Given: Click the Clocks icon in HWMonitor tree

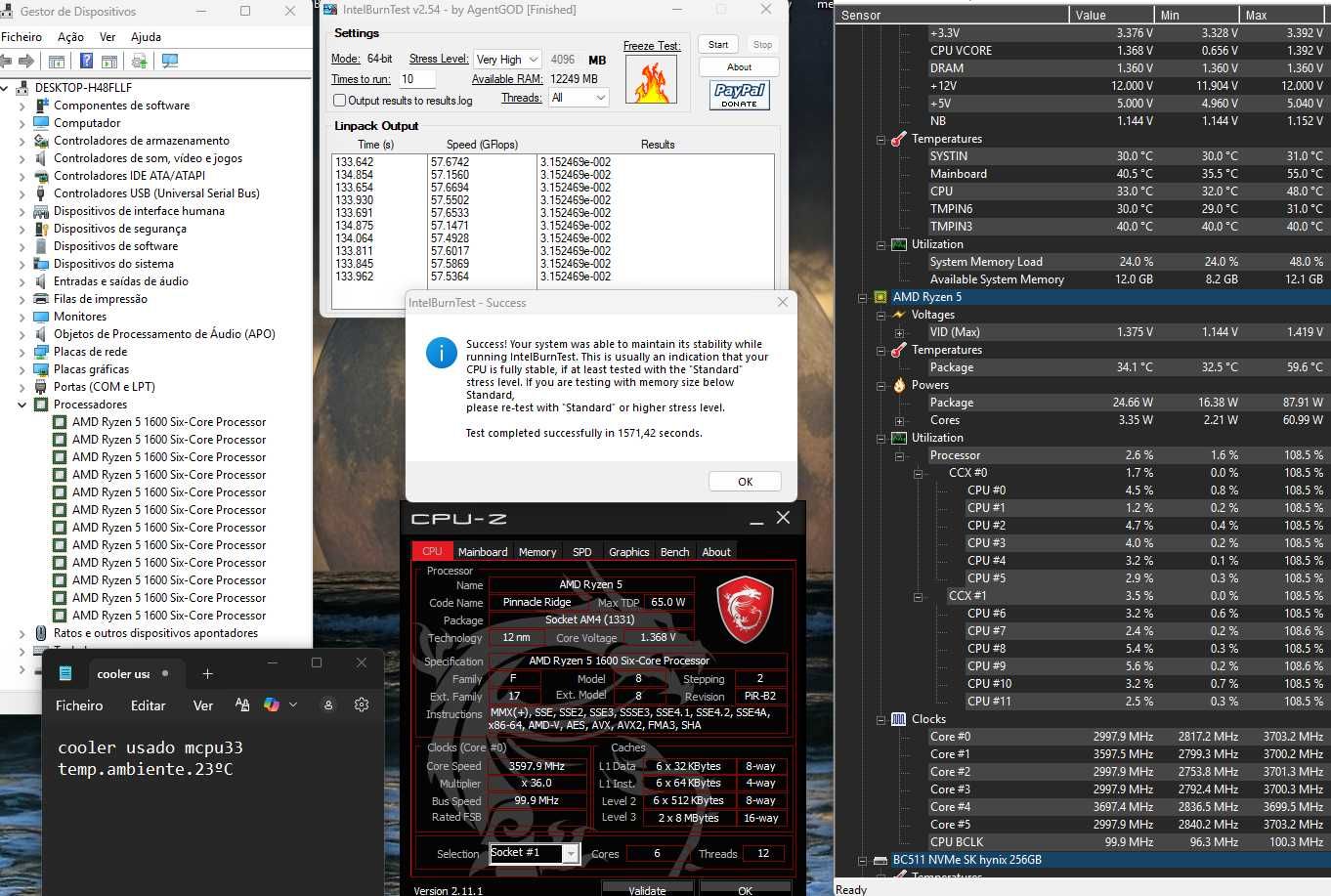Looking at the screenshot, I should pos(898,719).
